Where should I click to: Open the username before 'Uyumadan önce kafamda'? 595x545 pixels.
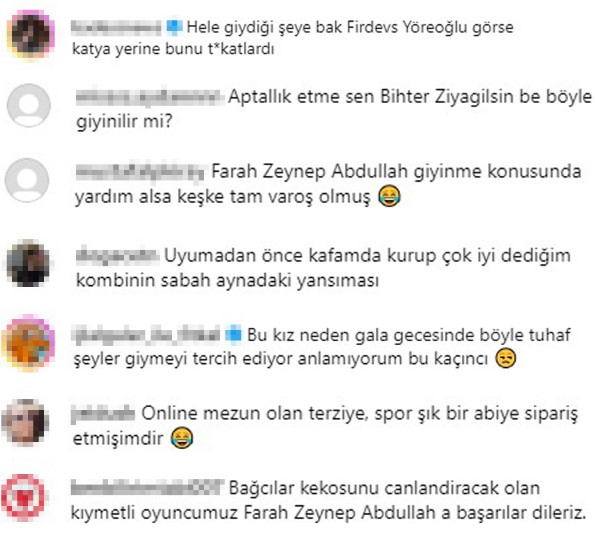117,256
